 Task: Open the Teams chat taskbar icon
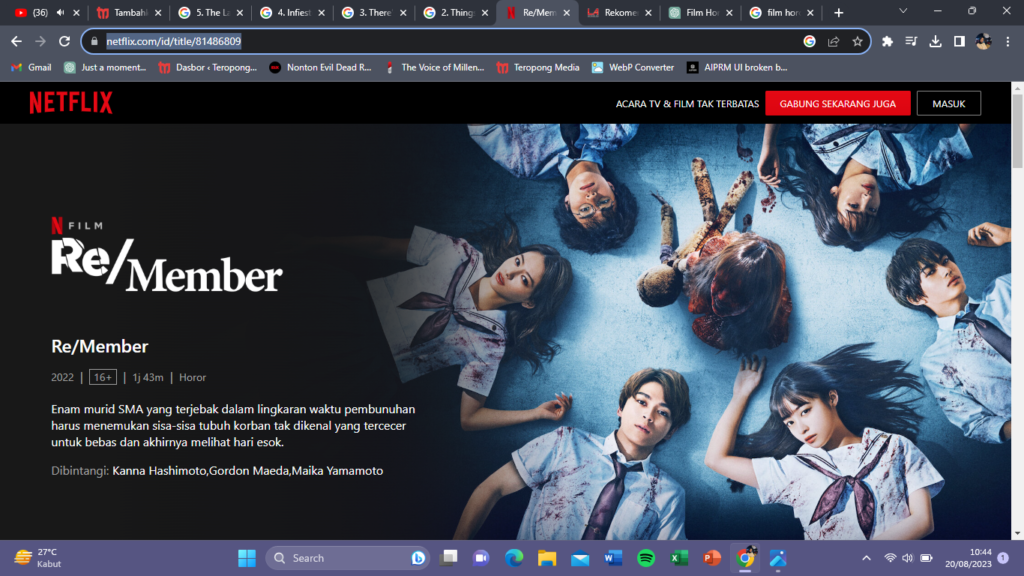(481, 558)
